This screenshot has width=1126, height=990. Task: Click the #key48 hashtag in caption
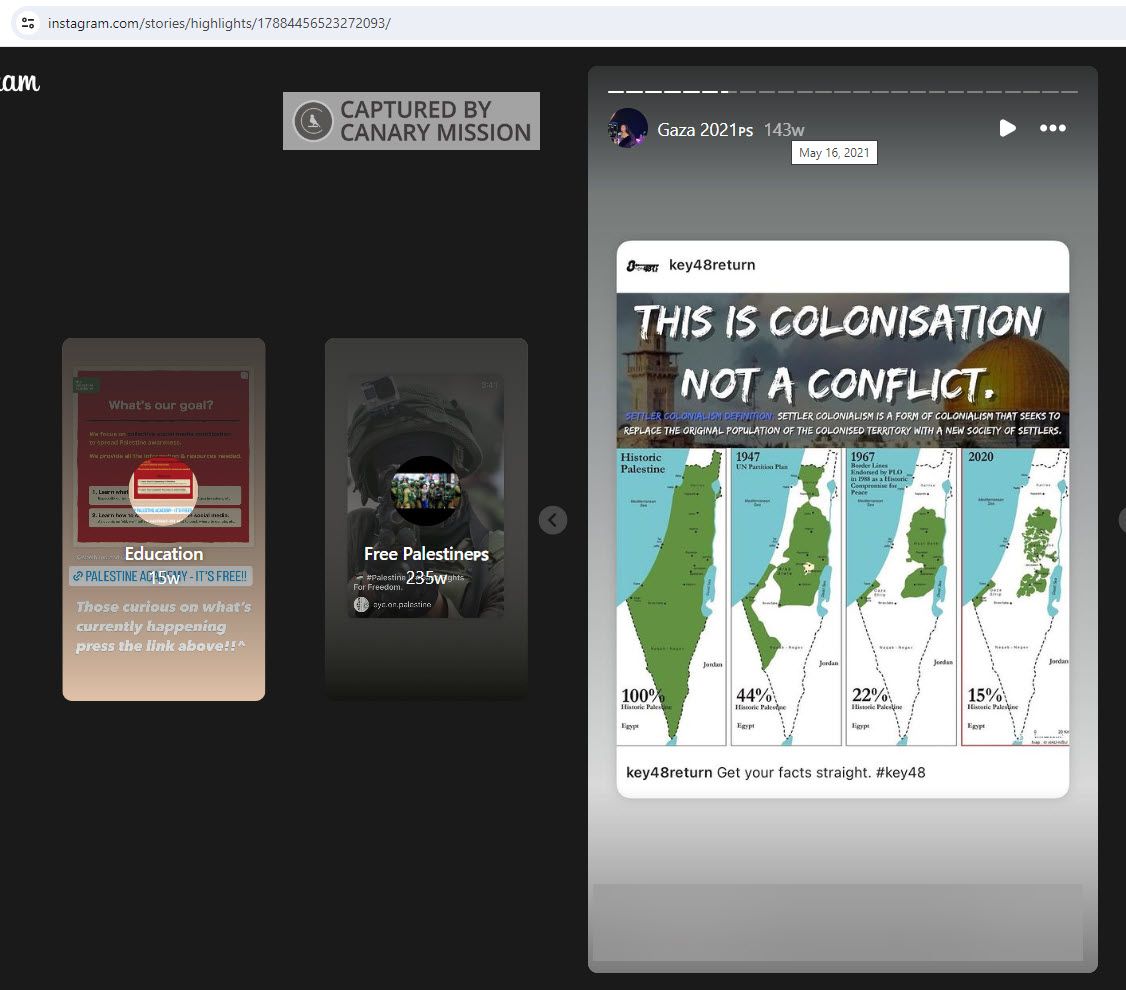pyautogui.click(x=901, y=772)
